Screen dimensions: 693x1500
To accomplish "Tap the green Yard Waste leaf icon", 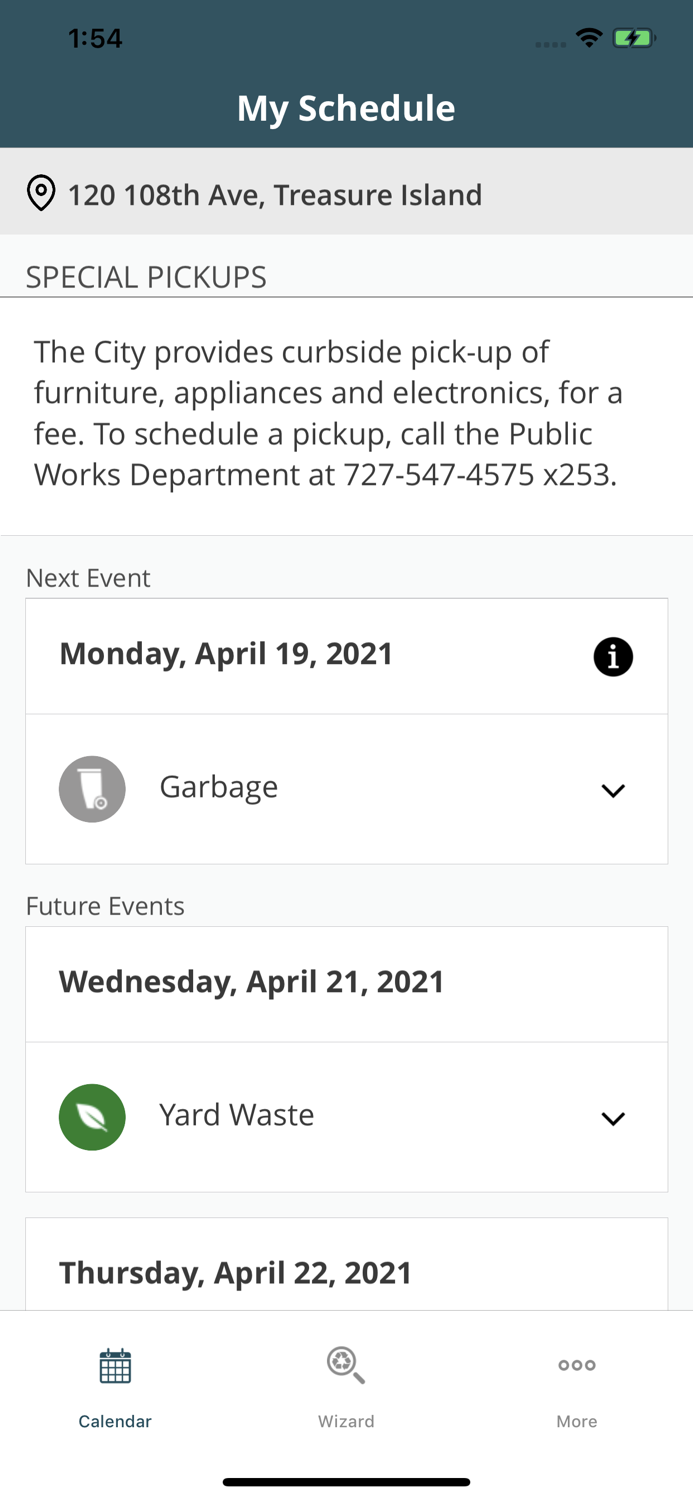I will tap(92, 1117).
